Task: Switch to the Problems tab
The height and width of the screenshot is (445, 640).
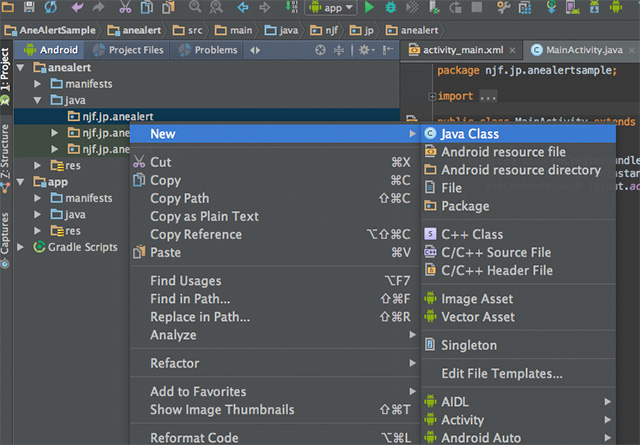Action: pos(207,50)
